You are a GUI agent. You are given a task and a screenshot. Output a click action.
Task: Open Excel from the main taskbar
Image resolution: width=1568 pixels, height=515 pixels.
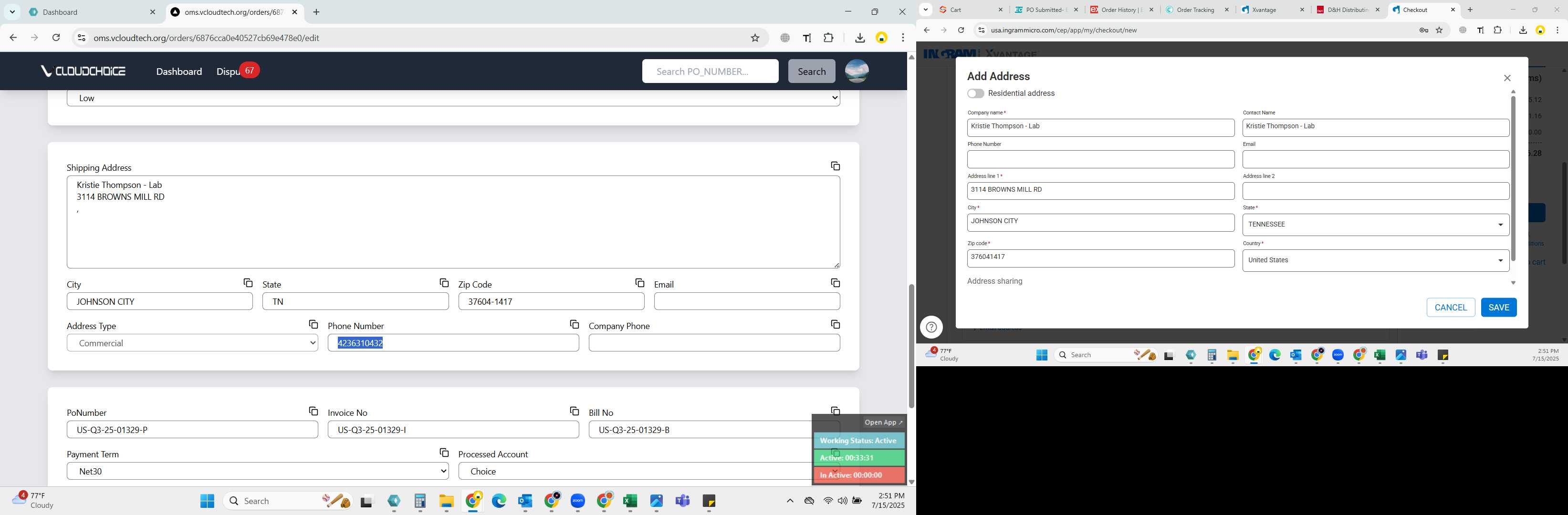(630, 500)
